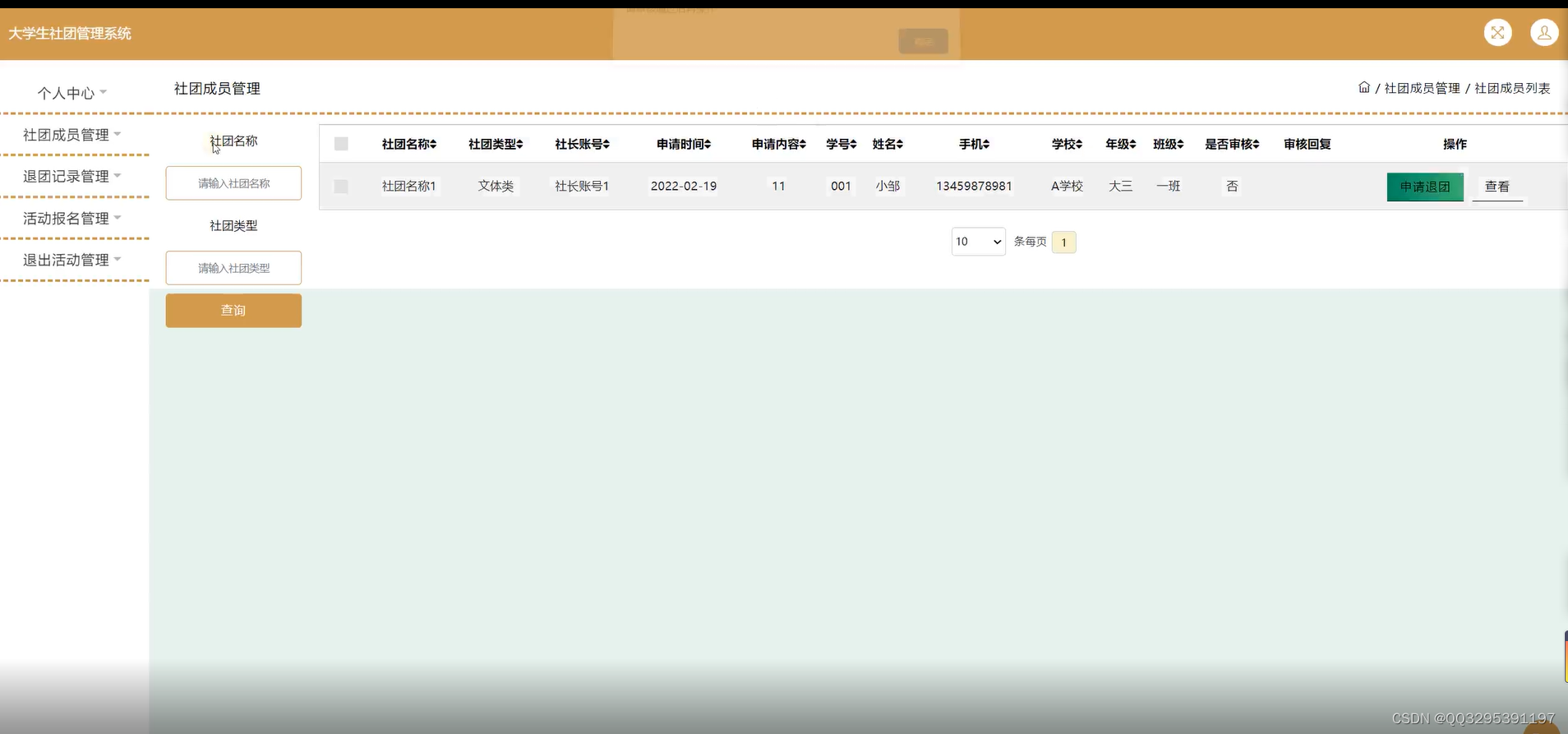The height and width of the screenshot is (734, 1568).
Task: Focus the 请输入社团类型 input field
Action: pyautogui.click(x=233, y=268)
